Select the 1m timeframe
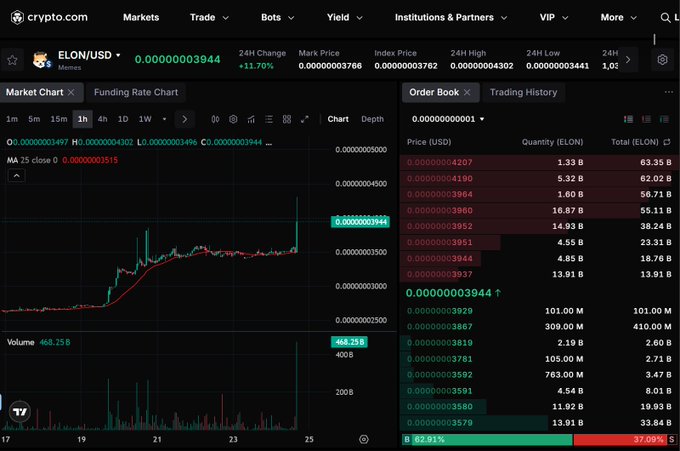 point(12,119)
